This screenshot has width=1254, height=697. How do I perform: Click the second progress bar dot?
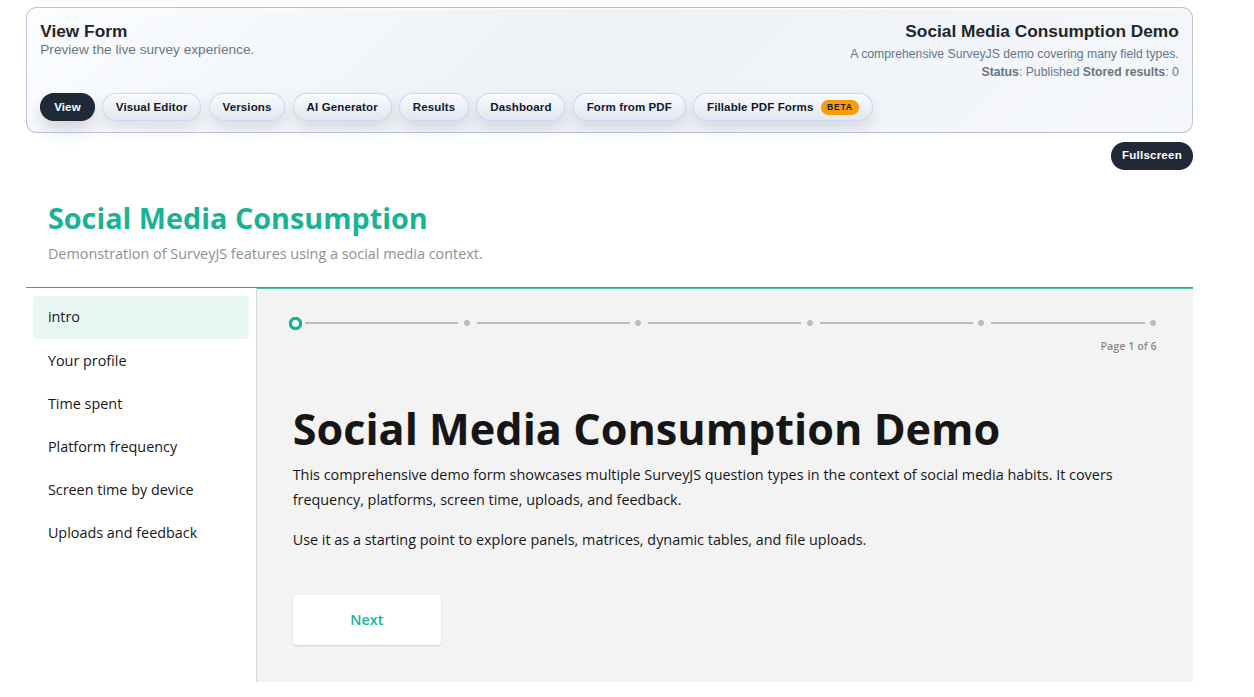pyautogui.click(x=467, y=323)
